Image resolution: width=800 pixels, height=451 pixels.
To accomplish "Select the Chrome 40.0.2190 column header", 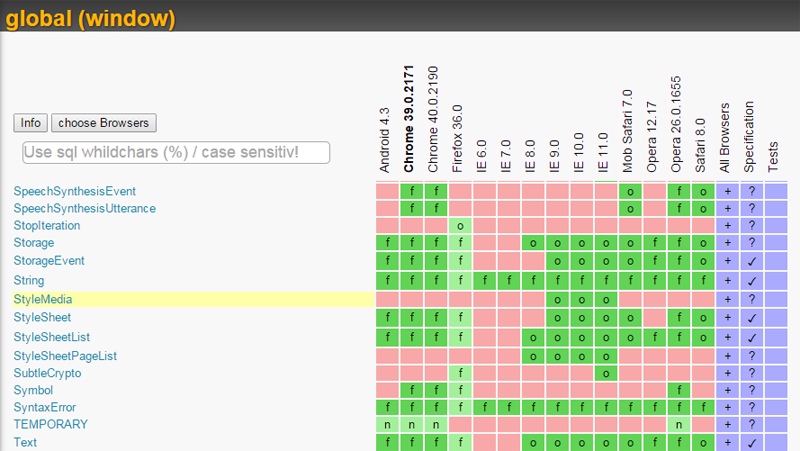I will (x=433, y=119).
